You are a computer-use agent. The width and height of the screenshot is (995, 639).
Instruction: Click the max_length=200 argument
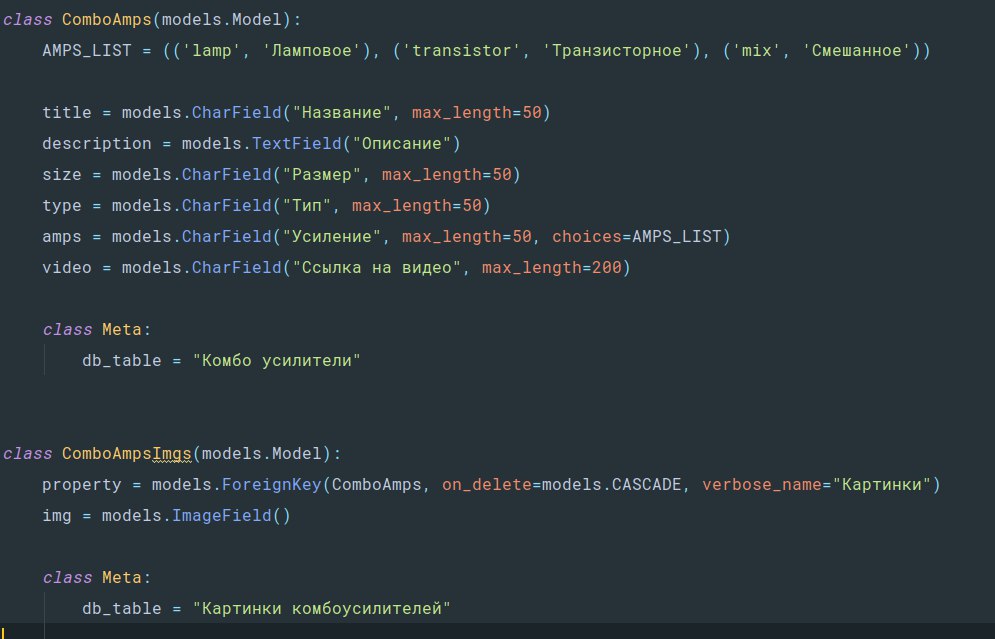pos(551,268)
